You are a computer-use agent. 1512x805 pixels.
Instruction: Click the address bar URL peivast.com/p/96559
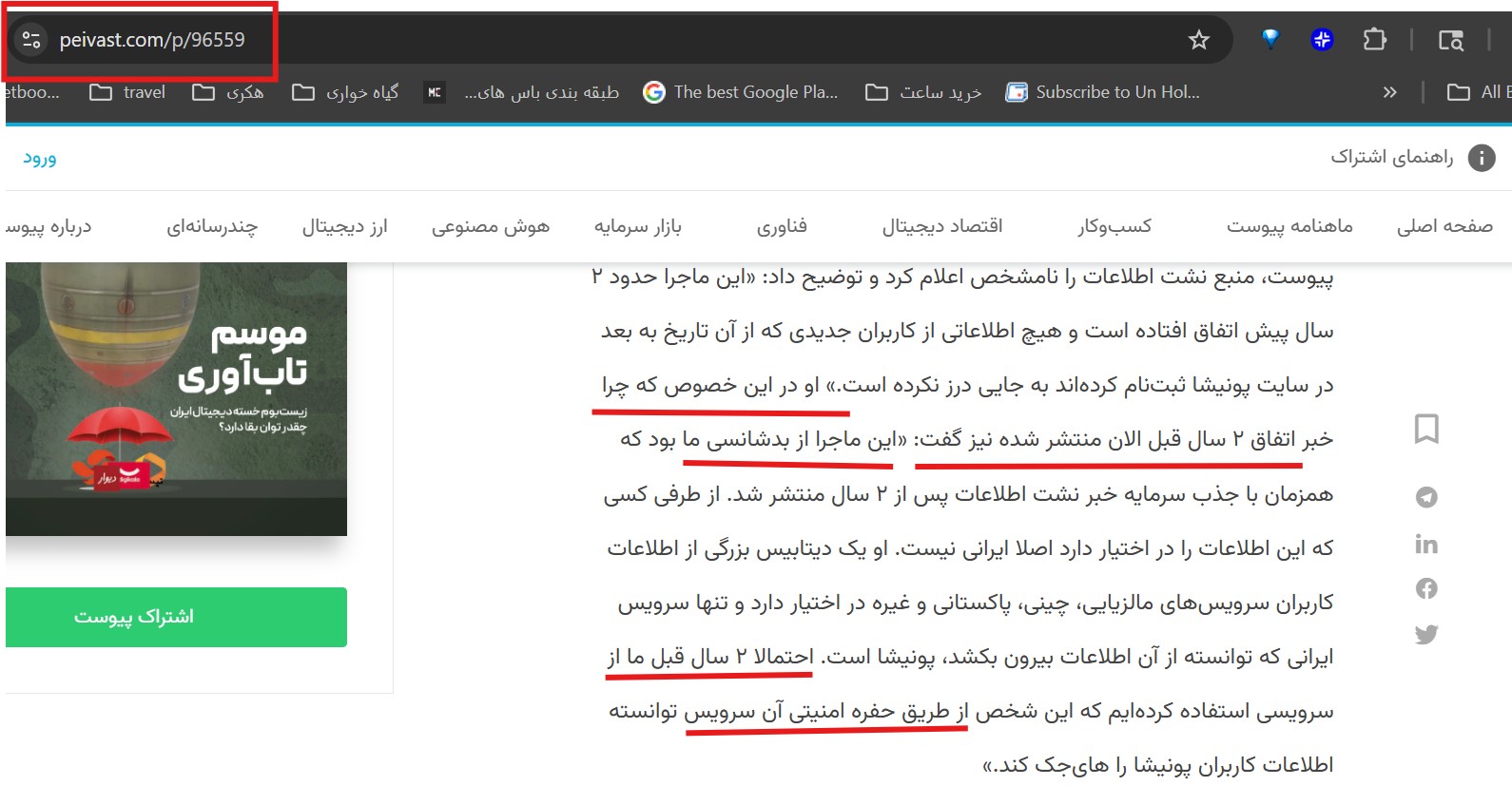(152, 40)
